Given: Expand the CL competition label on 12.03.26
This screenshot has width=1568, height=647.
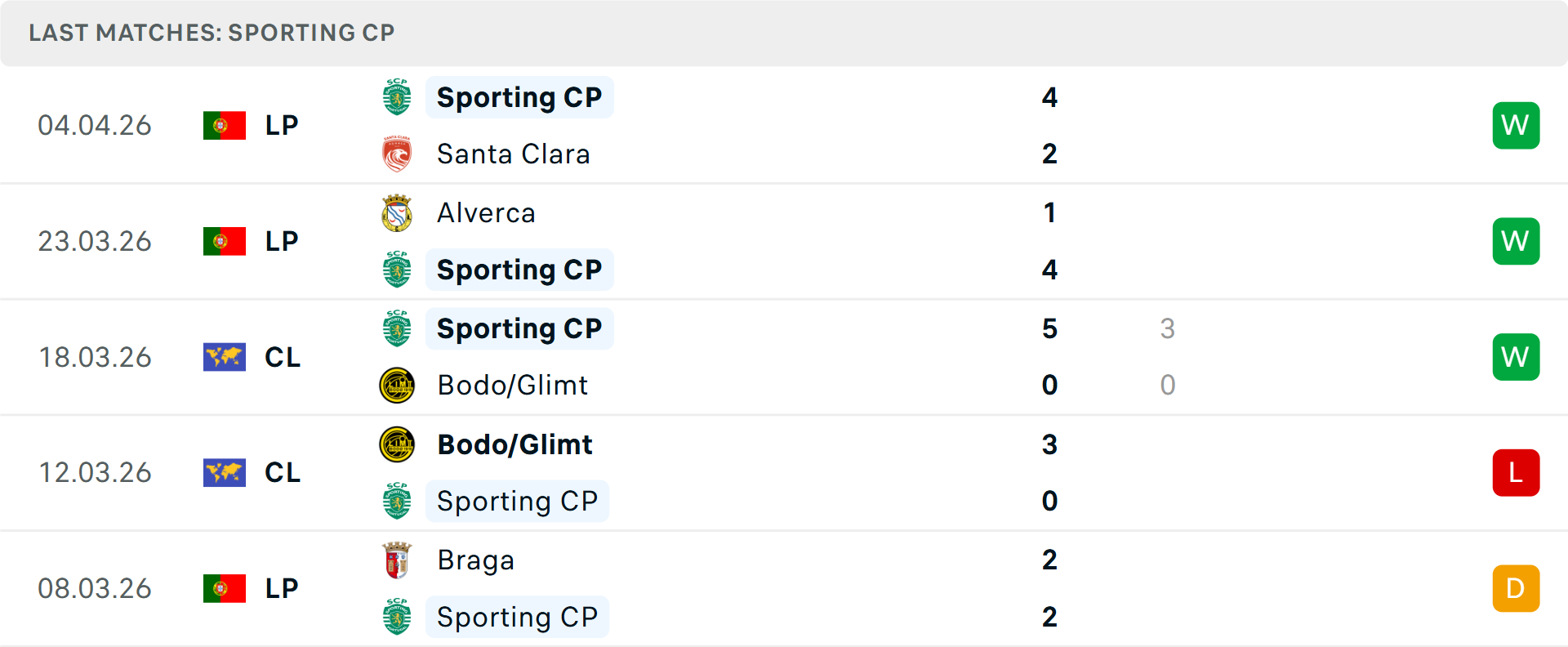Looking at the screenshot, I should click(281, 472).
